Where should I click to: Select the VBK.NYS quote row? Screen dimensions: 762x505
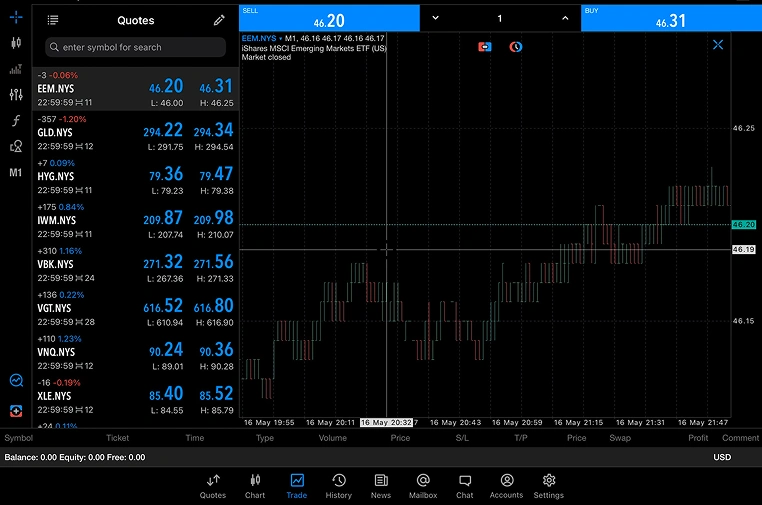tap(136, 264)
